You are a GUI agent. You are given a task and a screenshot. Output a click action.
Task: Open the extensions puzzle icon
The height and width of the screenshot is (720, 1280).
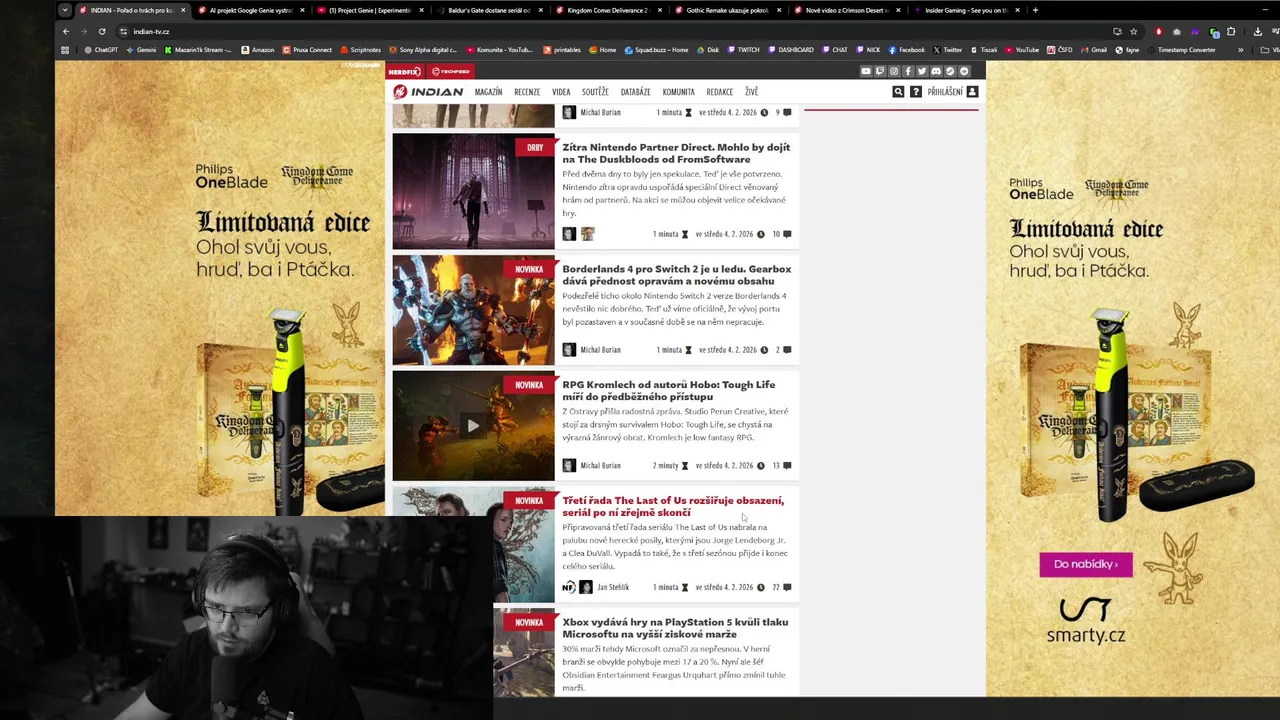pyautogui.click(x=1231, y=31)
